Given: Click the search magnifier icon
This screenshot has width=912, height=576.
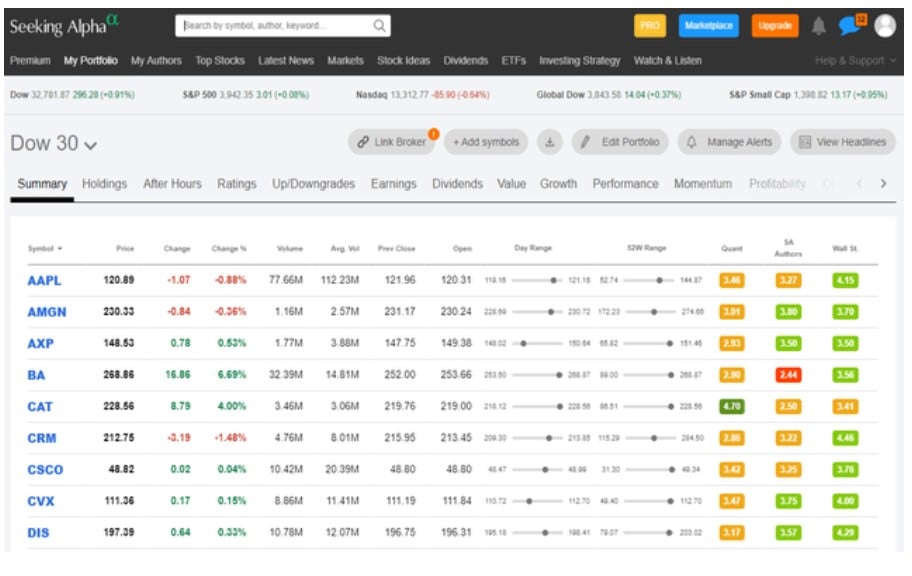Looking at the screenshot, I should [x=379, y=26].
